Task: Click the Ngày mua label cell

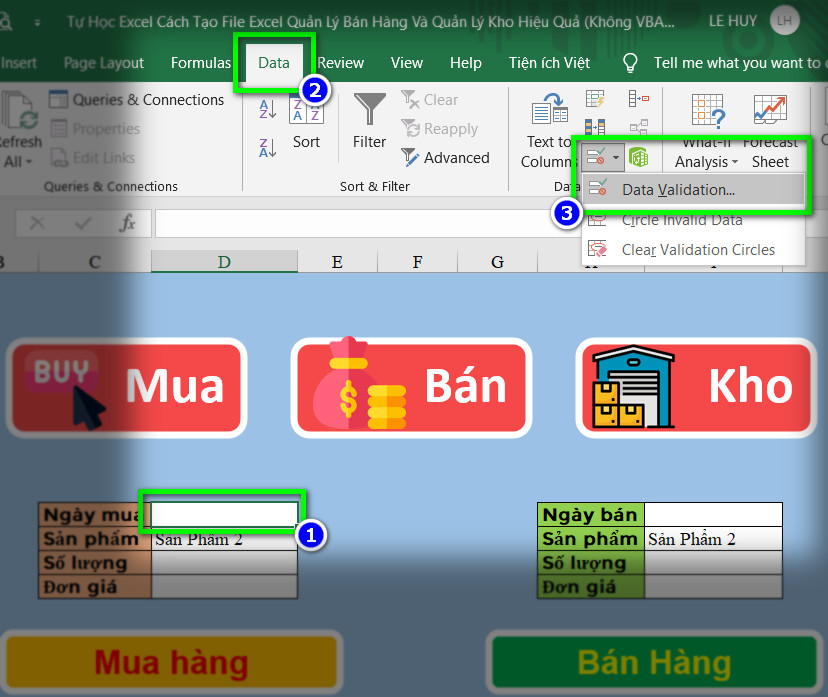Action: (95, 514)
